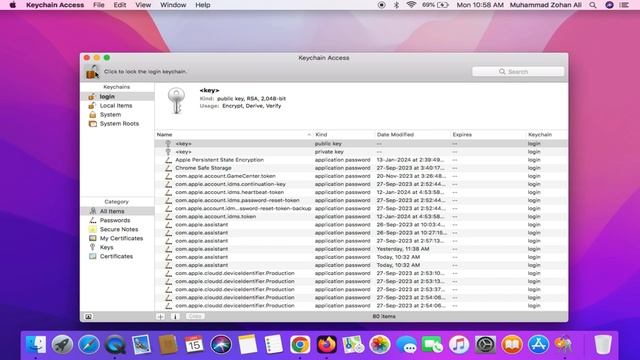Open the Edit menu
This screenshot has height=360, width=640.
120,5
